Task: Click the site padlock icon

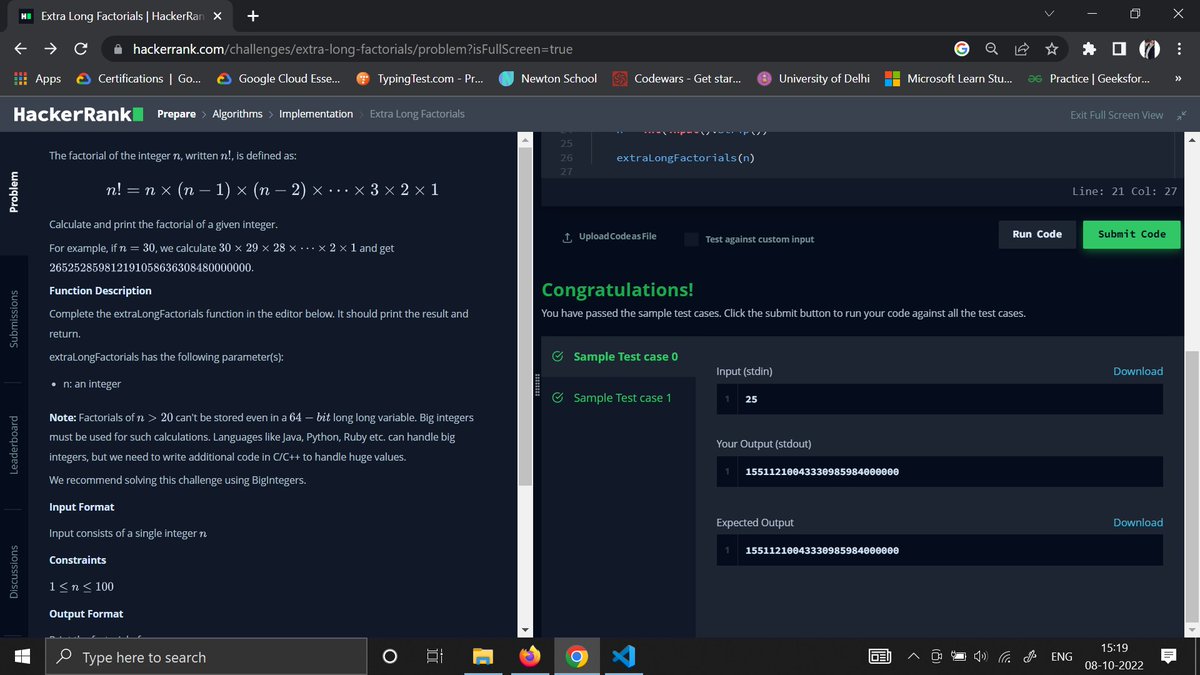Action: [118, 48]
